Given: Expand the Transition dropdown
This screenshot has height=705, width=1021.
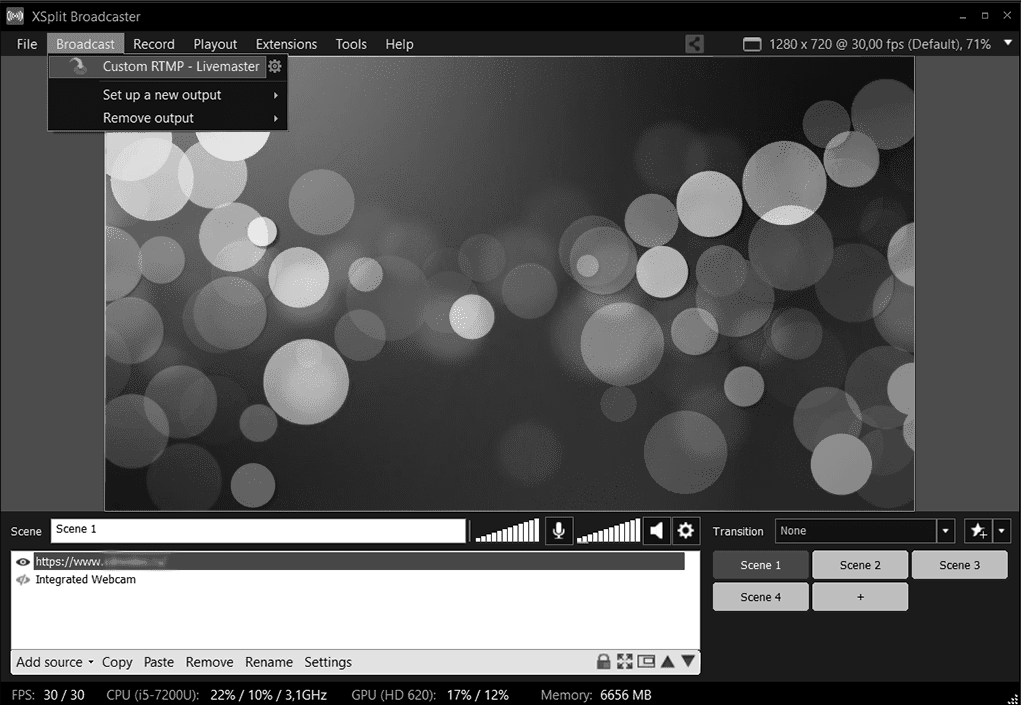Looking at the screenshot, I should (x=945, y=531).
